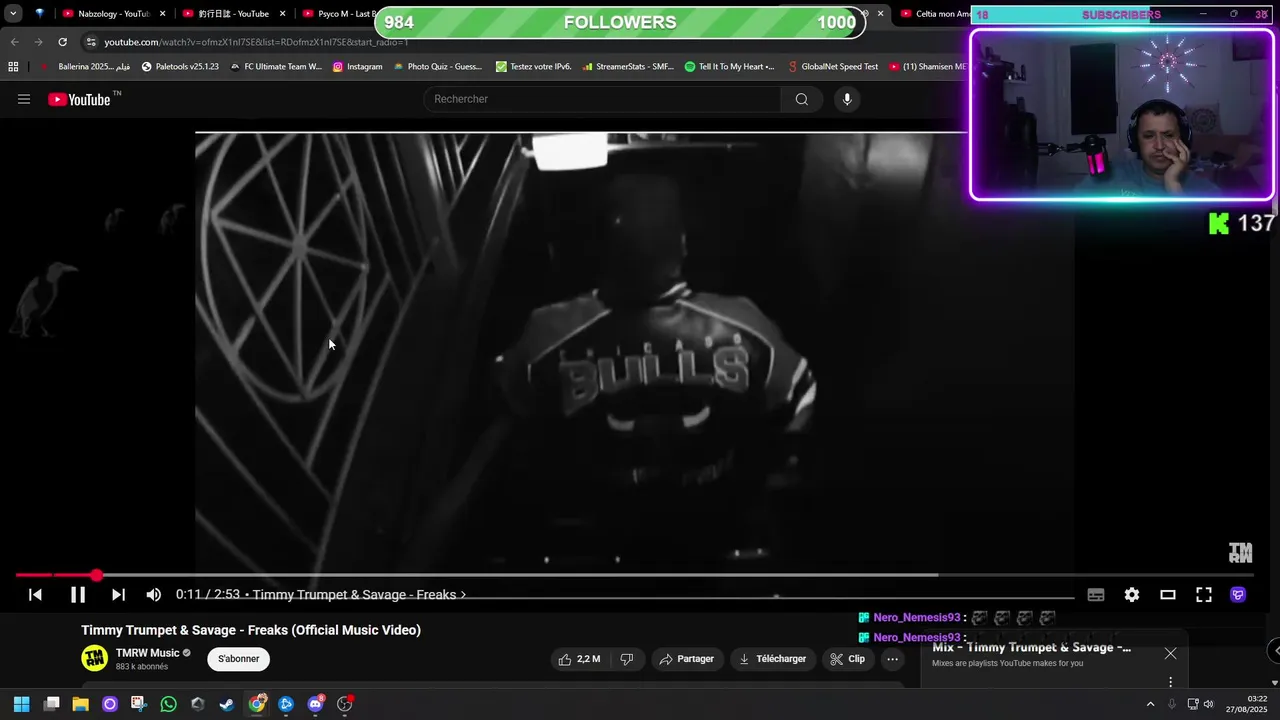Open the YouTube guide hamburger menu

[24, 99]
